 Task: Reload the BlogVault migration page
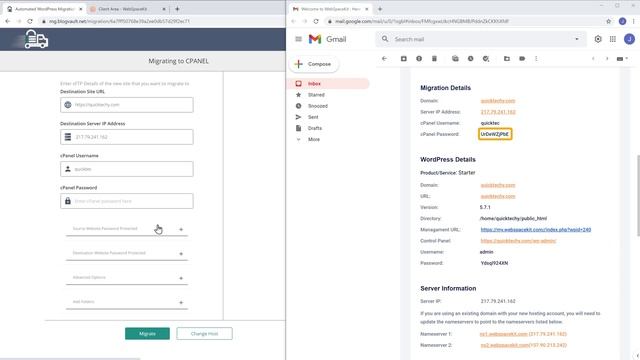(x=30, y=21)
